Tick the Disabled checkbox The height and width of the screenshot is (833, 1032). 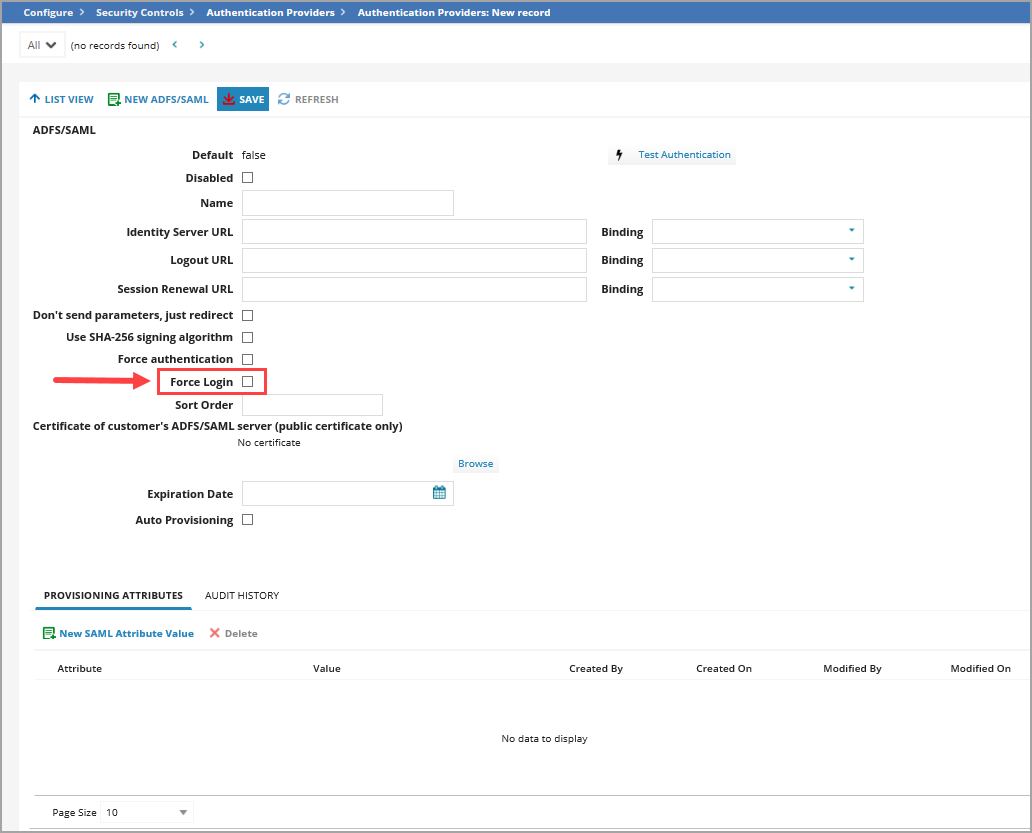coord(248,178)
